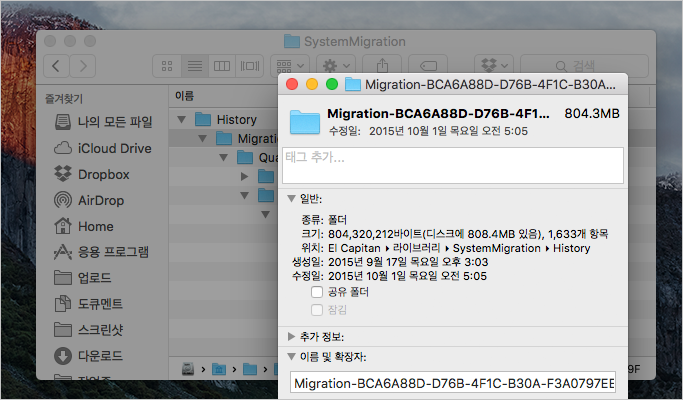Viewport: 683px width, 400px height.
Task: Open the Dropbox toolbar dropdown
Action: coord(494,66)
